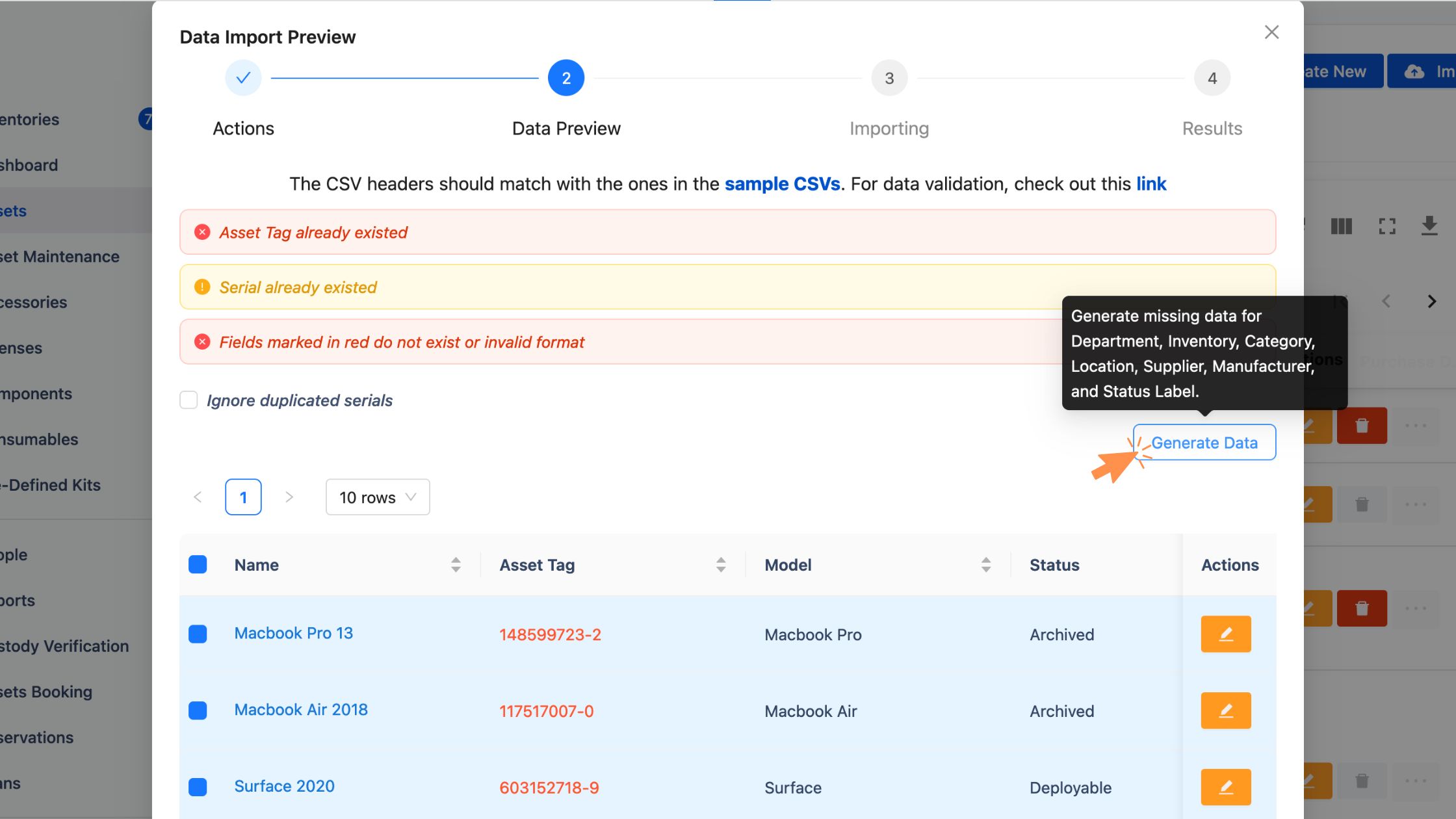Click the fullscreen icon in background toolbar
The height and width of the screenshot is (819, 1456).
[1387, 226]
